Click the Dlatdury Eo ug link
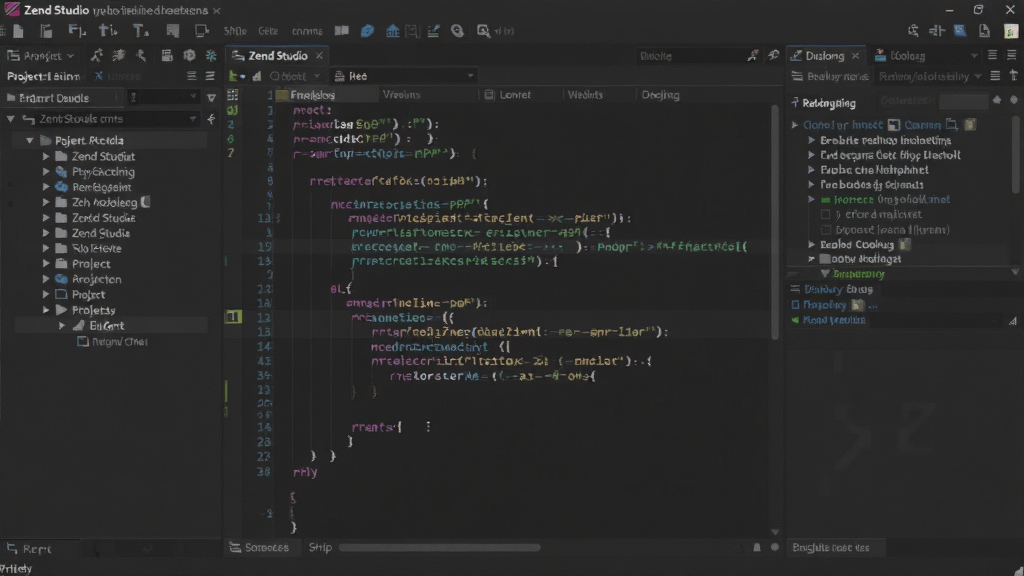 click(x=838, y=289)
